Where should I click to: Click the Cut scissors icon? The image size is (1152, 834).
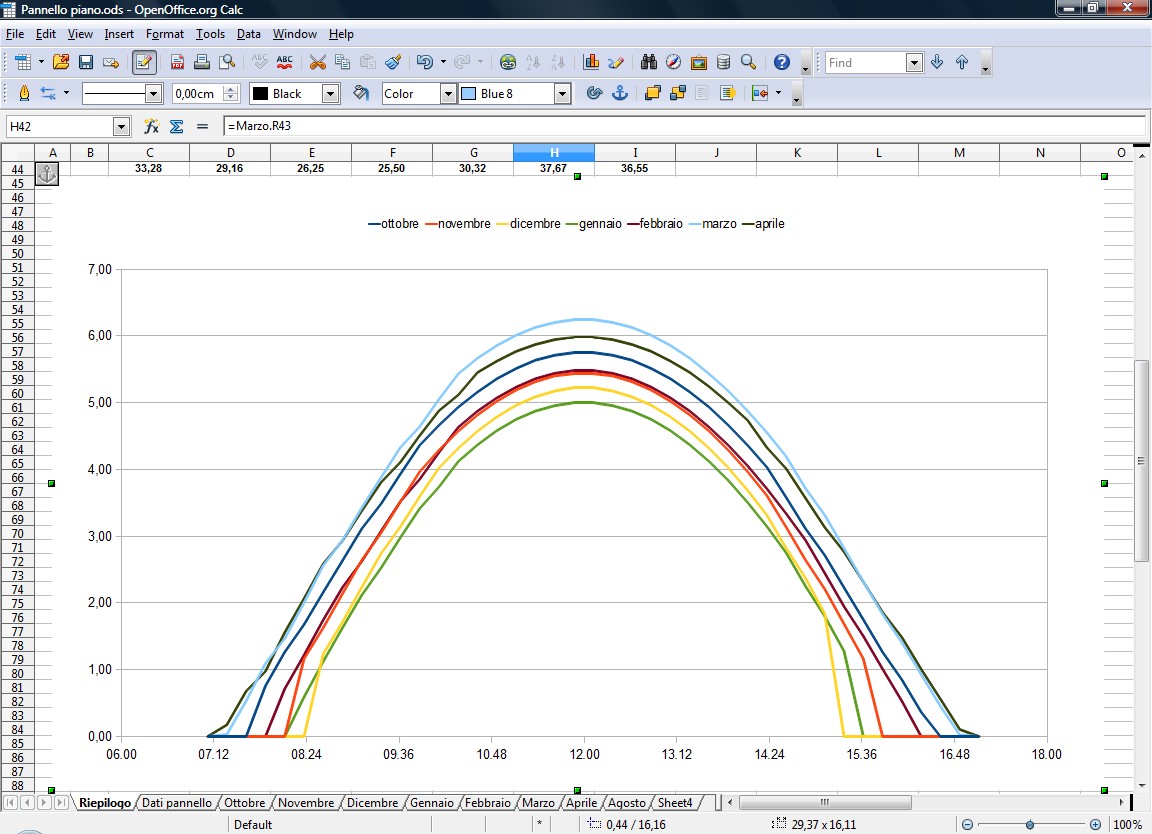click(317, 62)
